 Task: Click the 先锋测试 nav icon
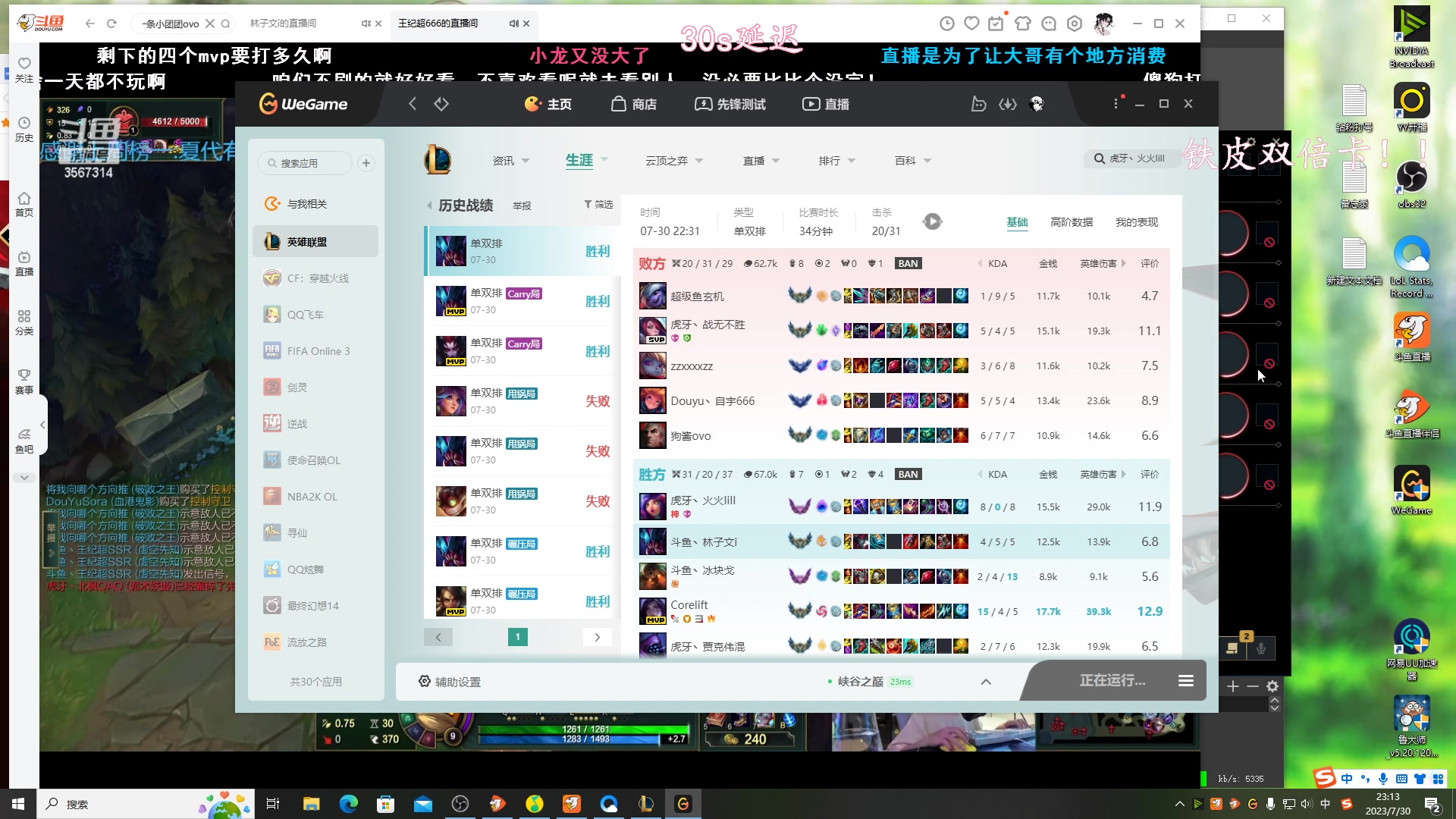[703, 104]
